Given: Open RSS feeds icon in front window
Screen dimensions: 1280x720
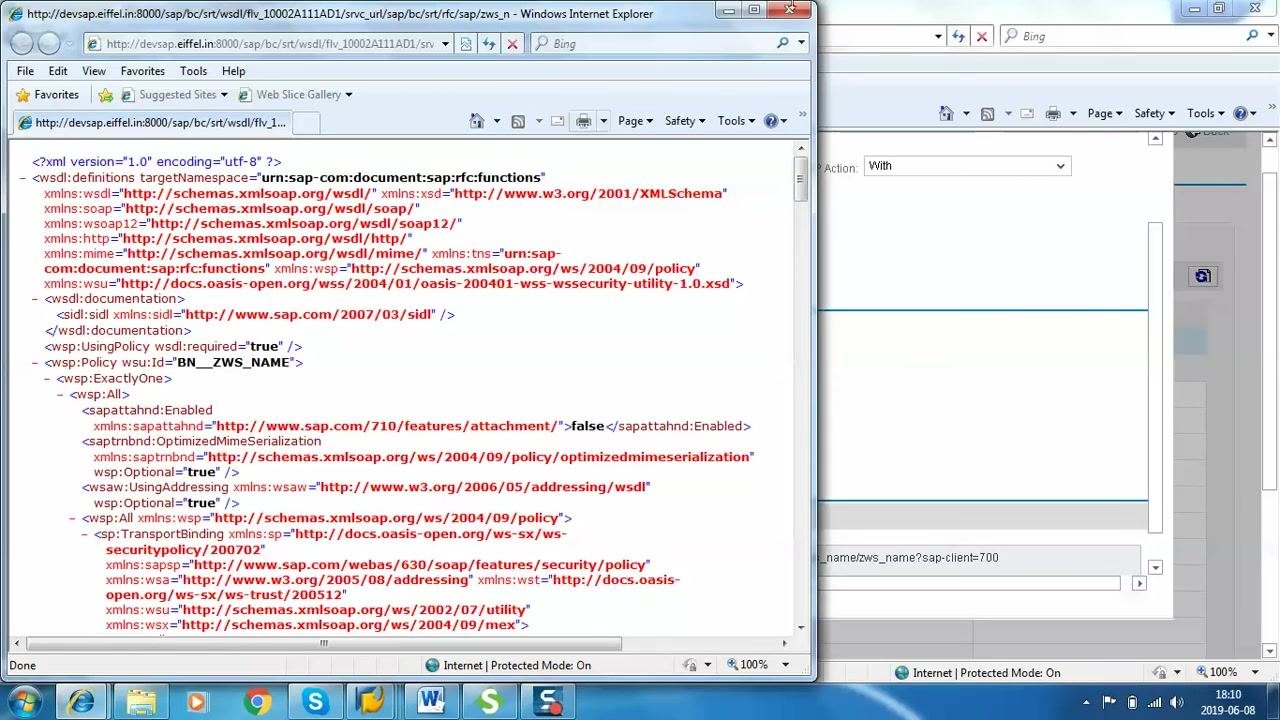Looking at the screenshot, I should coord(518,121).
